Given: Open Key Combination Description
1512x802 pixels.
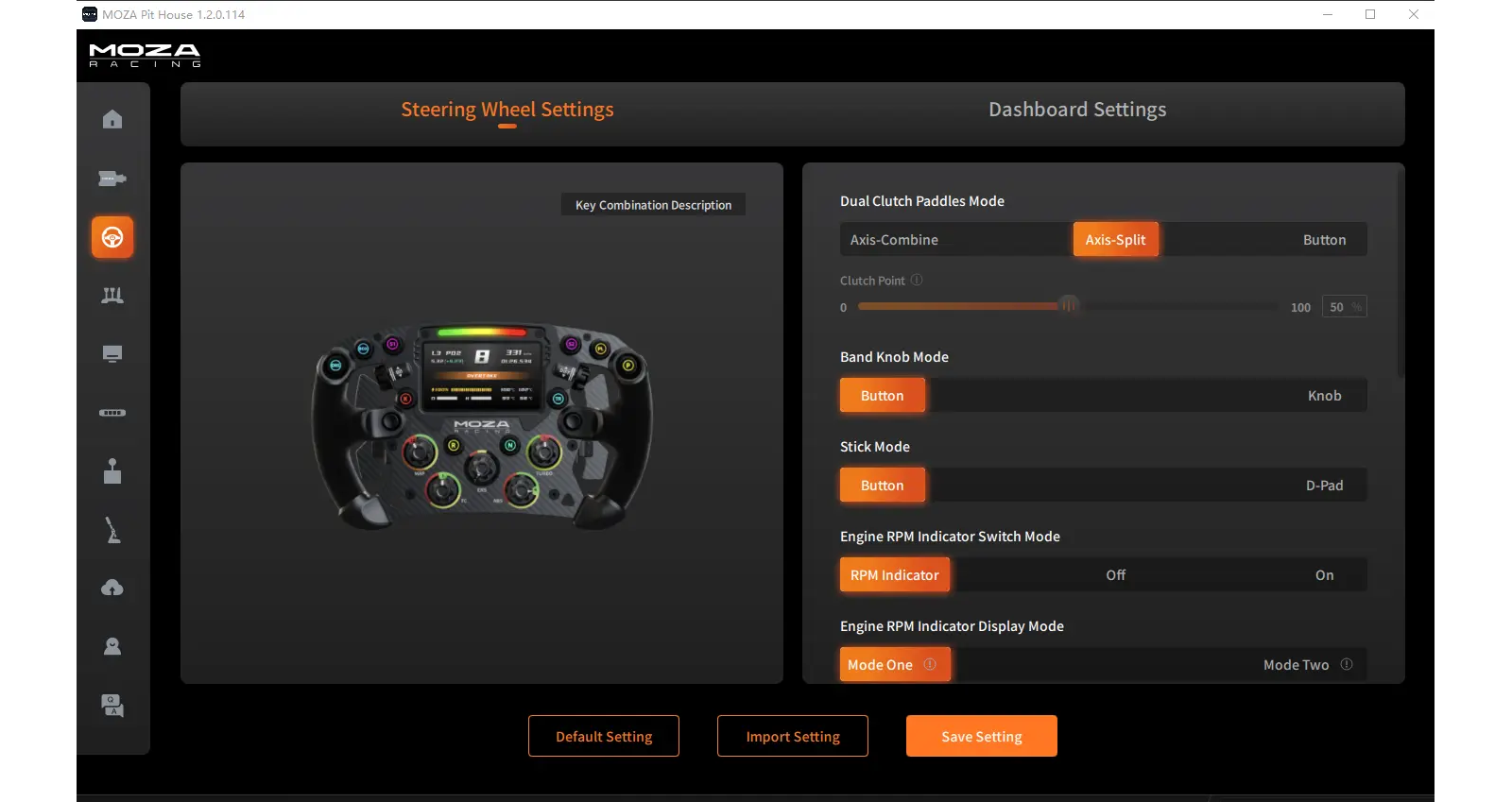Looking at the screenshot, I should click(x=653, y=205).
